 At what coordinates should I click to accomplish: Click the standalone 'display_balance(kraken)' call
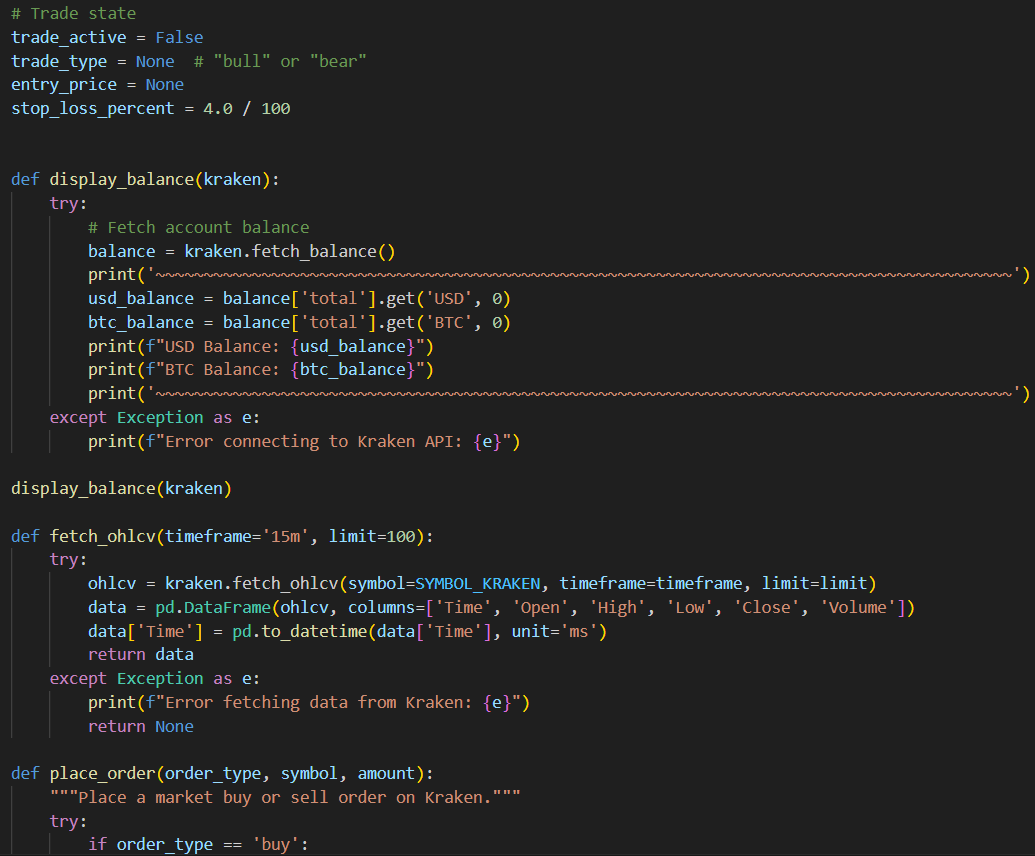(x=121, y=489)
